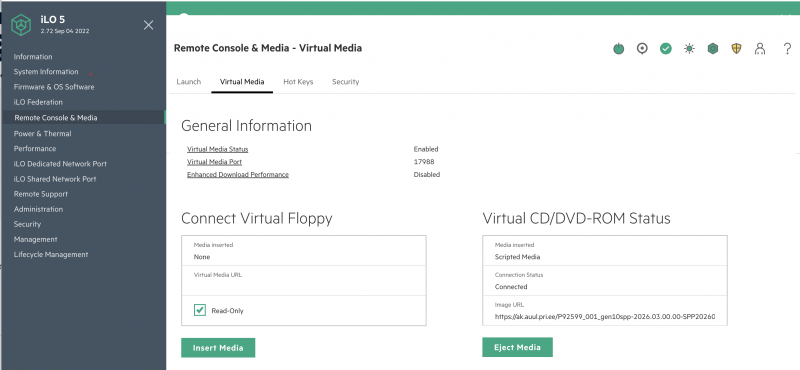
Task: Click the 'Enabled' status value
Action: [x=426, y=150]
